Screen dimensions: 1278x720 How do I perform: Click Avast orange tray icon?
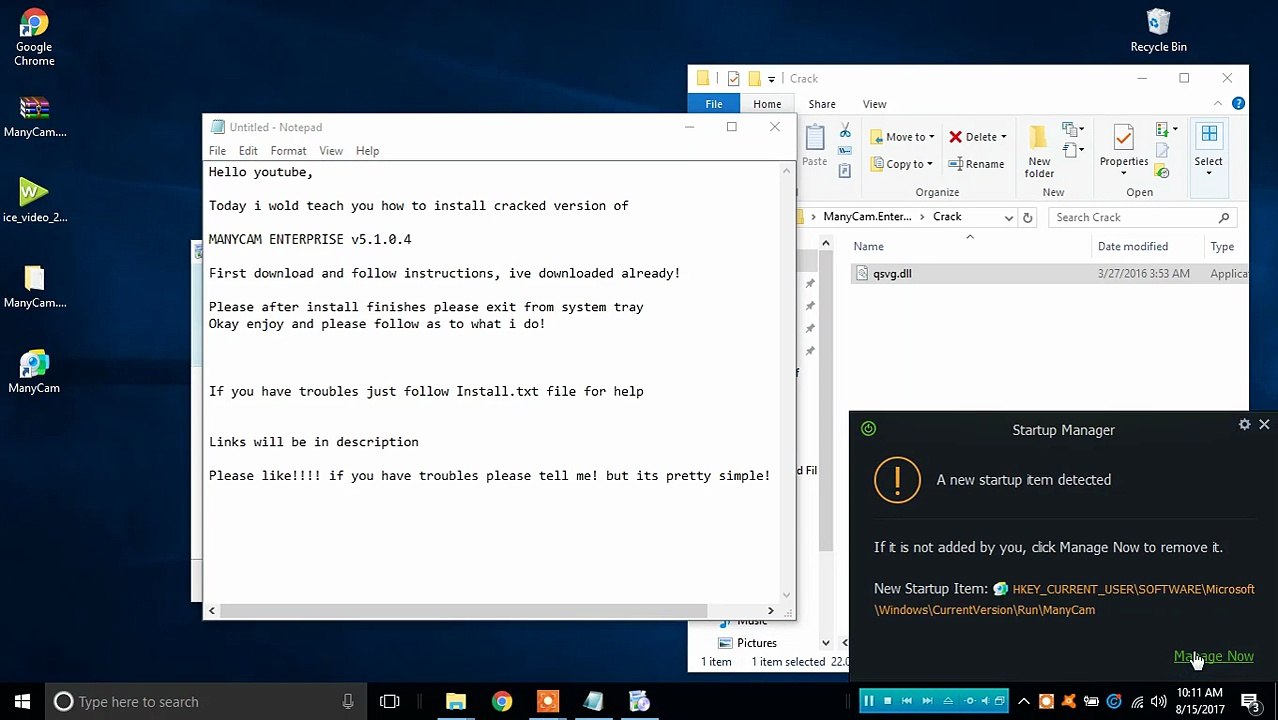[1069, 701]
